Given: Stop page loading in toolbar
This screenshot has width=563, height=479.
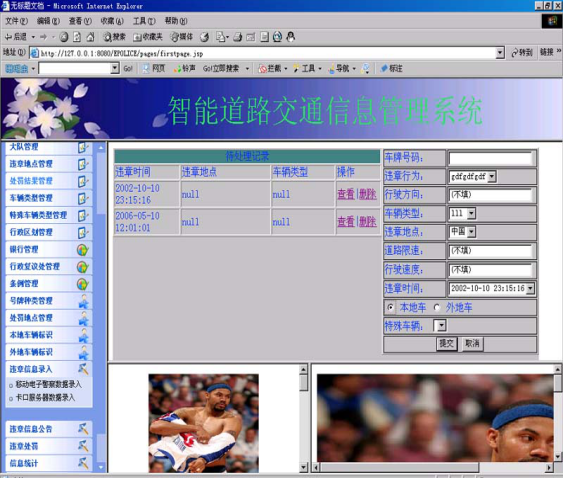Looking at the screenshot, I should tap(64, 37).
